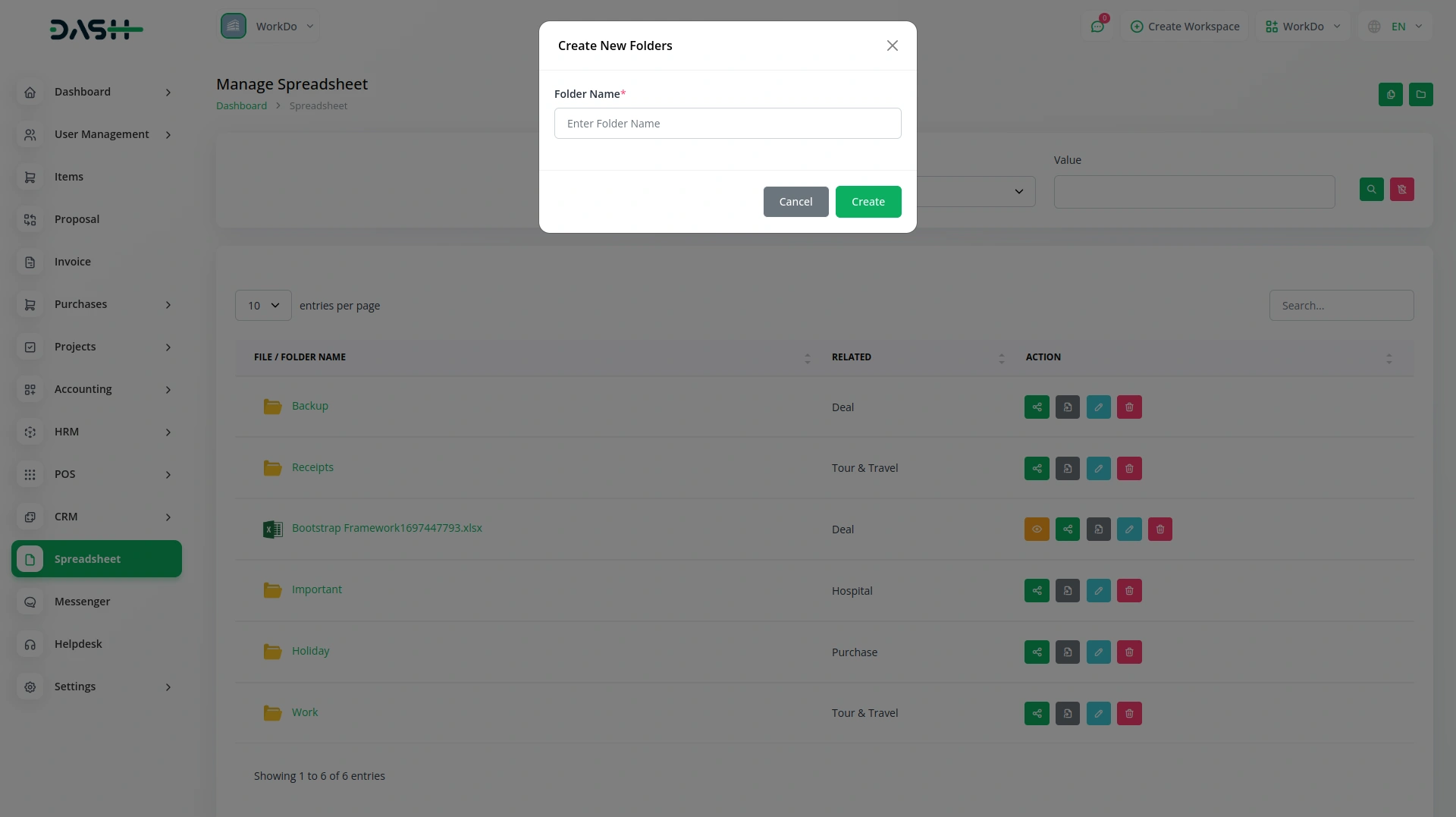Click the Dashboard breadcrumb link
The image size is (1456, 817).
241,106
